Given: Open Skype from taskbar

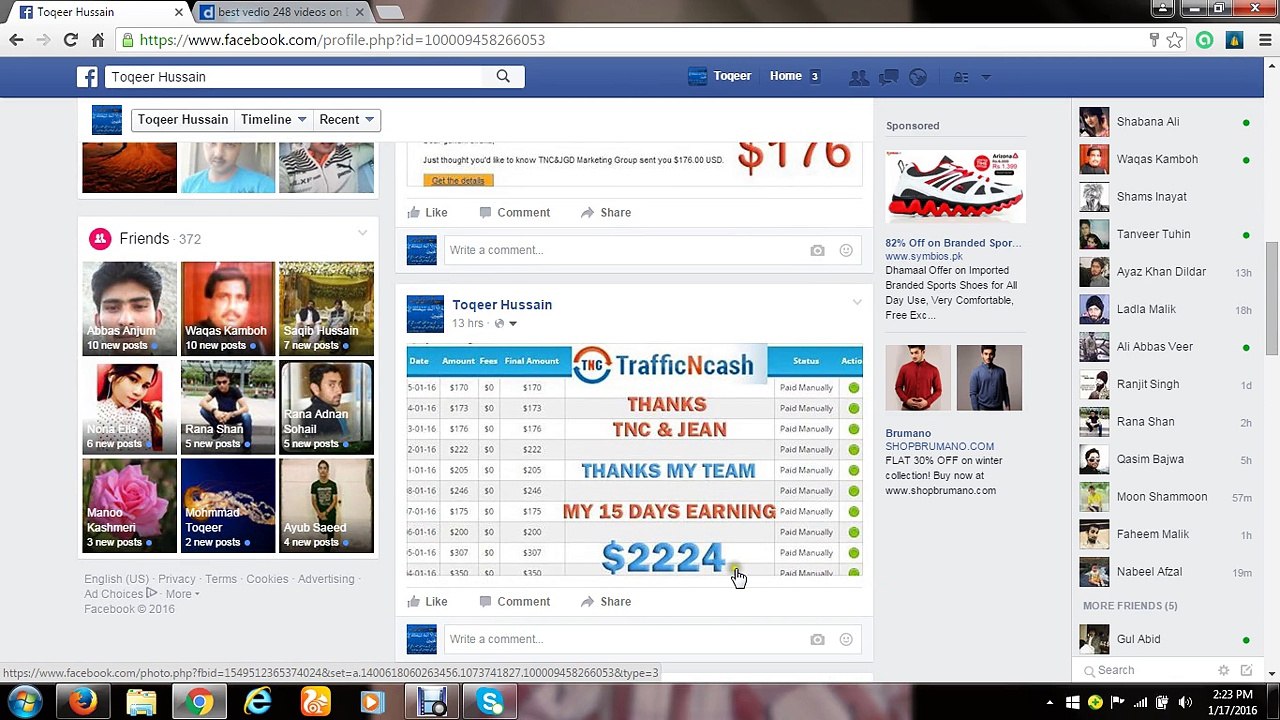Looking at the screenshot, I should point(490,702).
